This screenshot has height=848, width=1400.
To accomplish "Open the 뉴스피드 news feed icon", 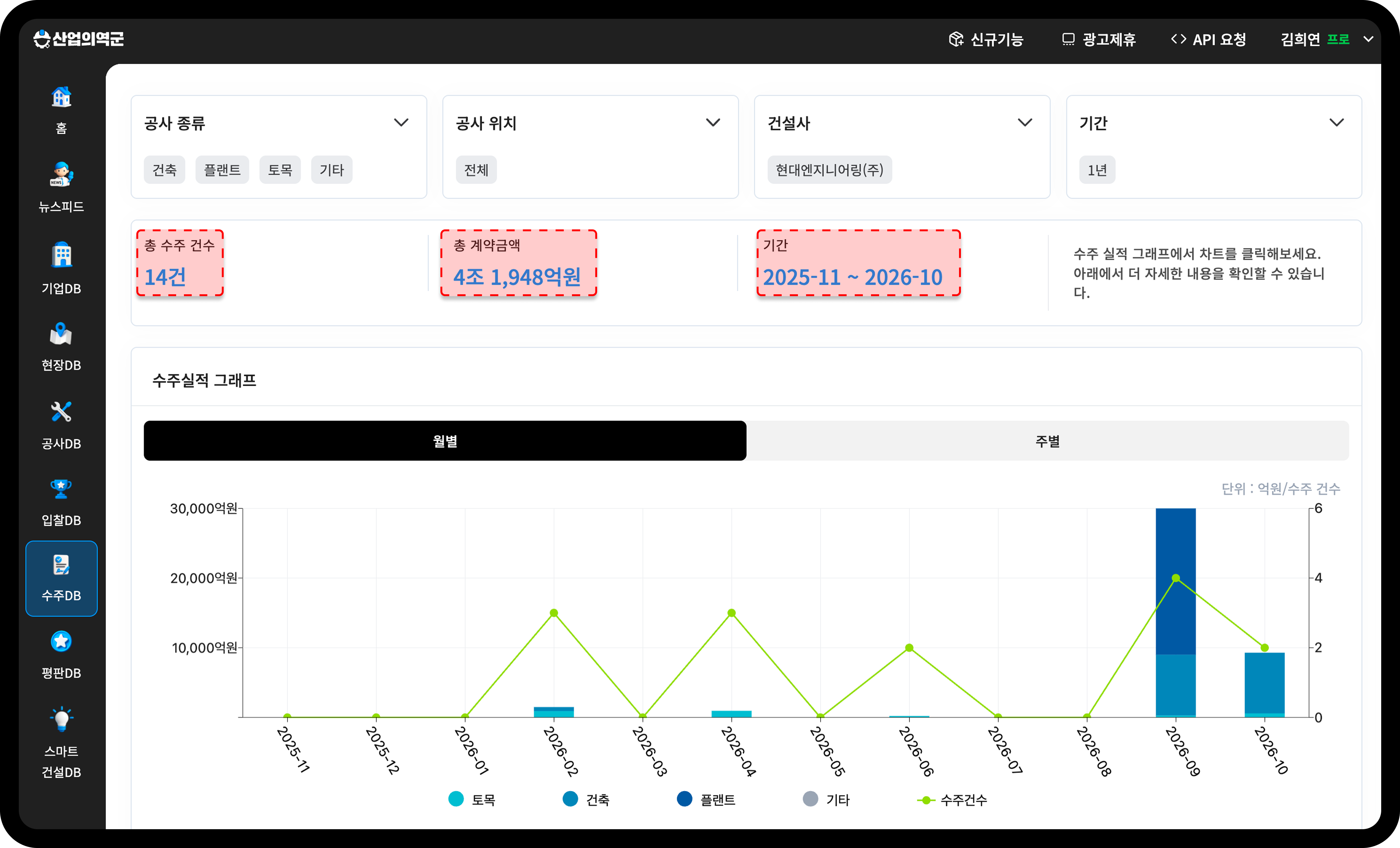I will pos(61,174).
